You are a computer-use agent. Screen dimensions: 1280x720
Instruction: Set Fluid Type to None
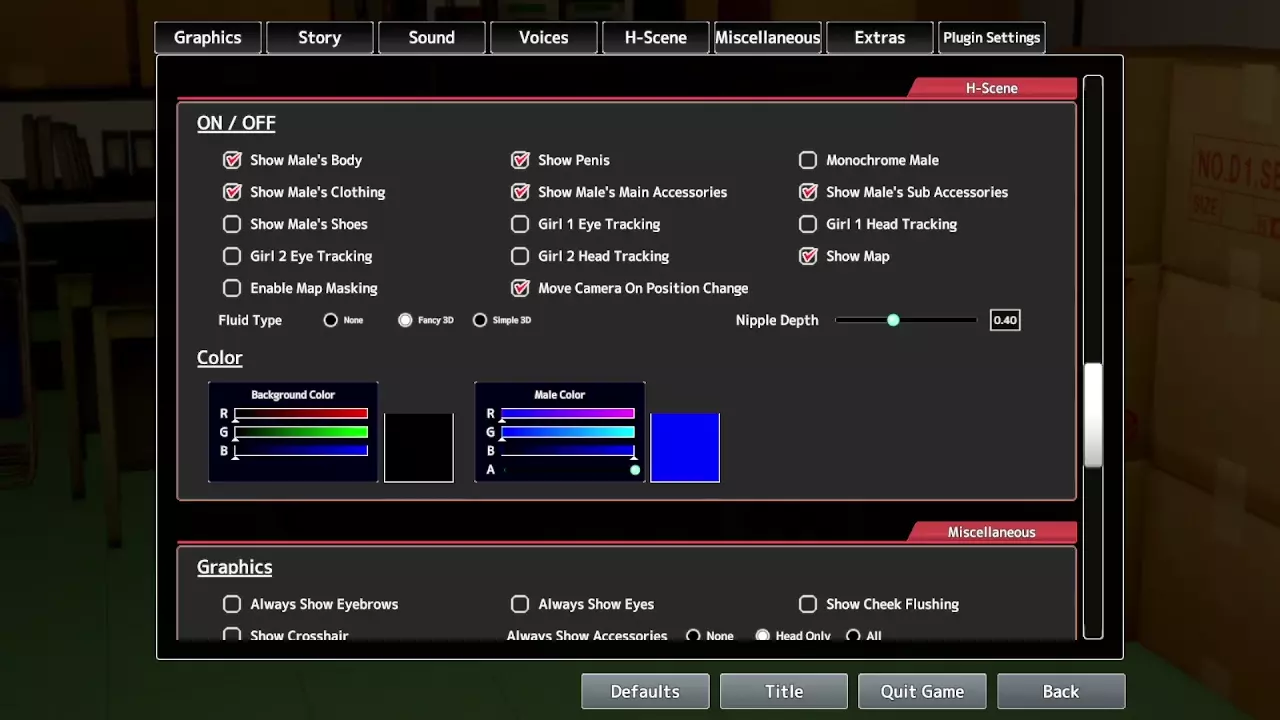click(x=331, y=320)
